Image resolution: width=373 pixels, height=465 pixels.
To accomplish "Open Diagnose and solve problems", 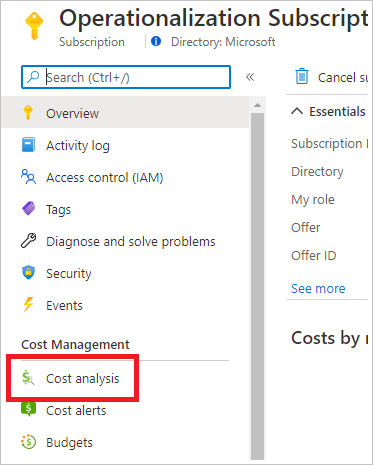I will (x=131, y=242).
